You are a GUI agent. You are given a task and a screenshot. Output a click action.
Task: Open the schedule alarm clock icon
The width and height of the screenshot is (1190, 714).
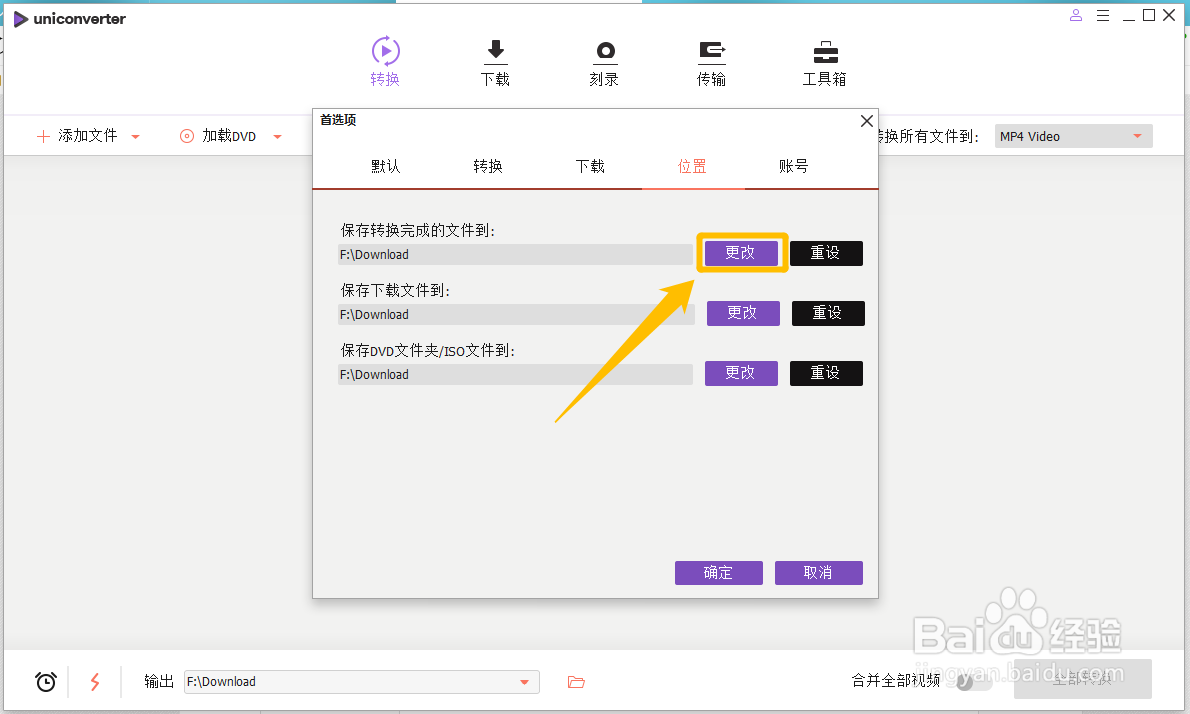click(x=46, y=681)
